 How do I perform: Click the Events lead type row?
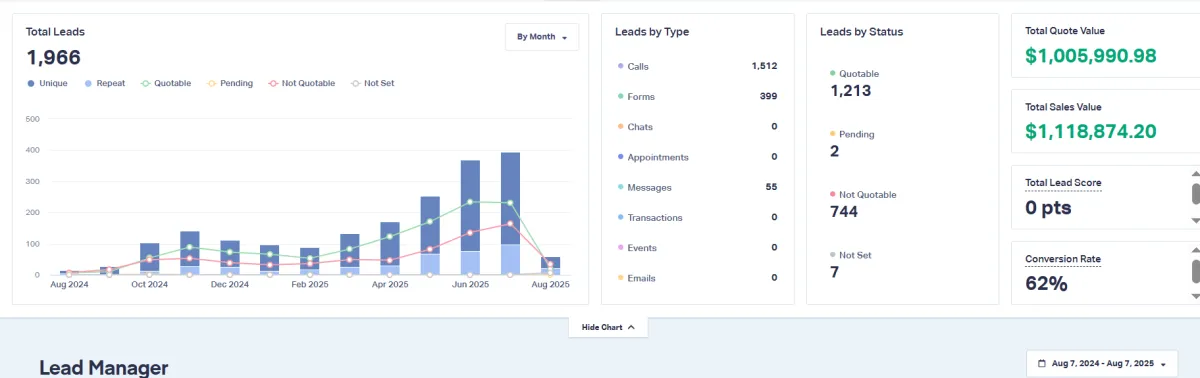click(698, 247)
